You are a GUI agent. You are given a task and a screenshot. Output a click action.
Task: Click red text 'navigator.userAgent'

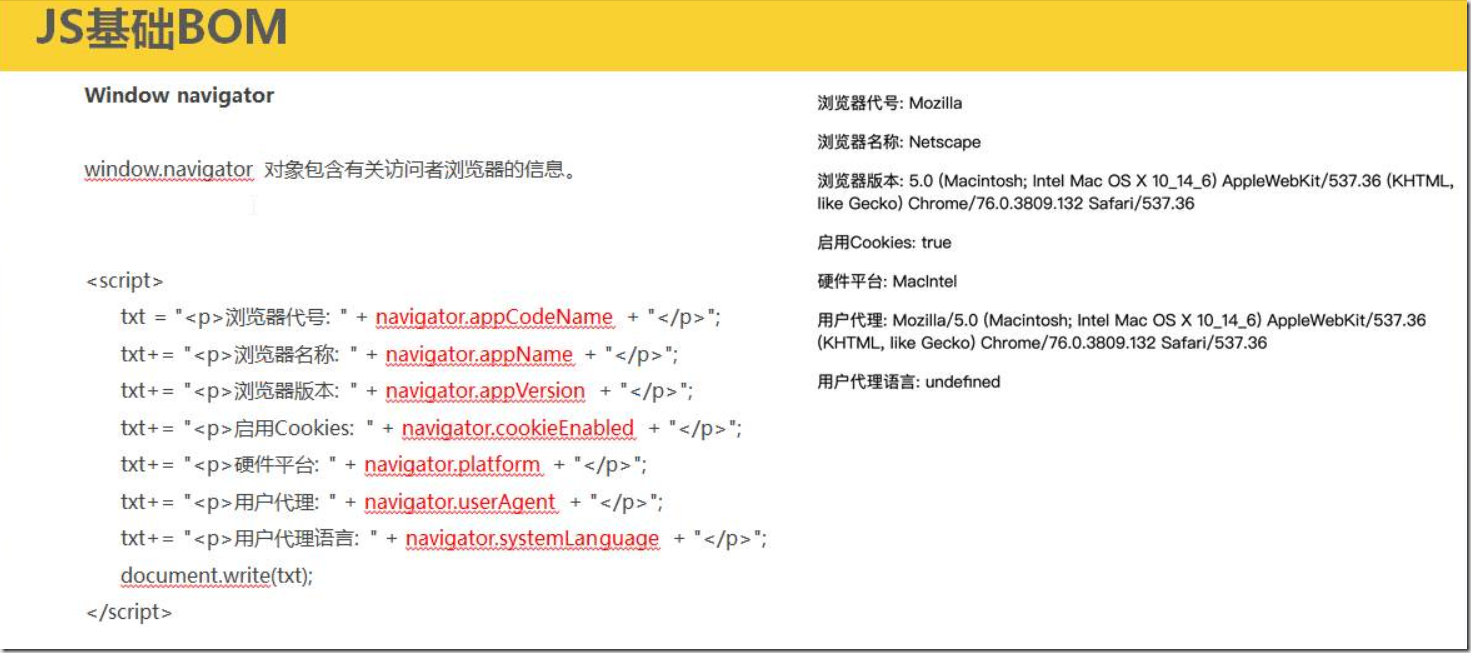[x=459, y=502]
